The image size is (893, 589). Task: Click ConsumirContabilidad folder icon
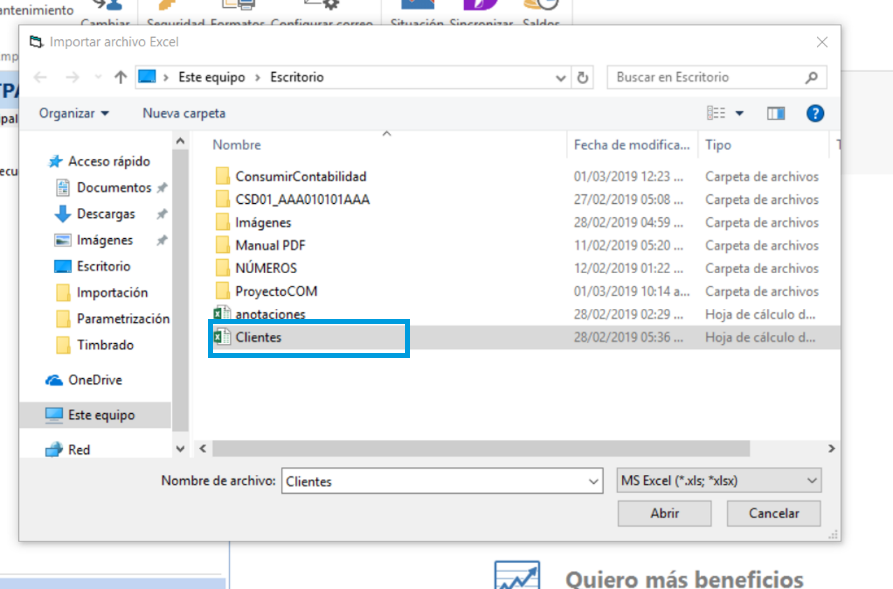click(x=223, y=176)
